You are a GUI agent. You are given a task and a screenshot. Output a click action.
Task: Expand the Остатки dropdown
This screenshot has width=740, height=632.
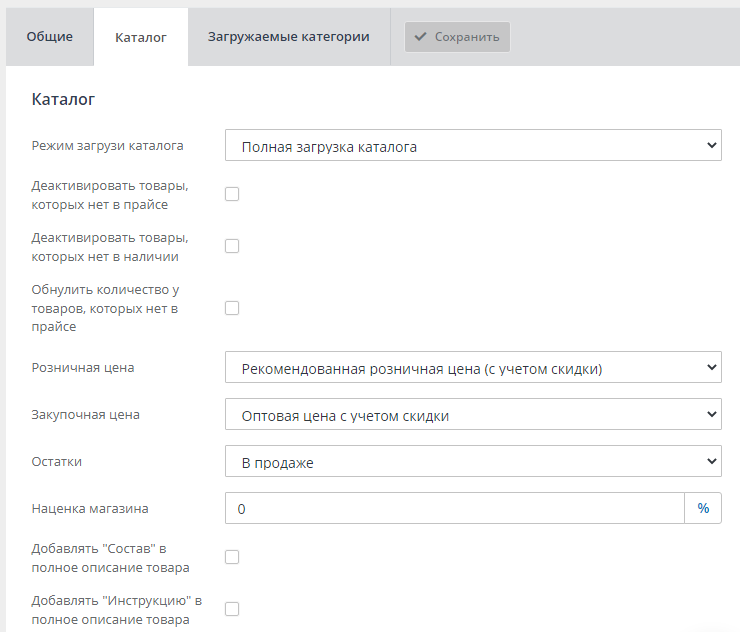[x=473, y=462]
